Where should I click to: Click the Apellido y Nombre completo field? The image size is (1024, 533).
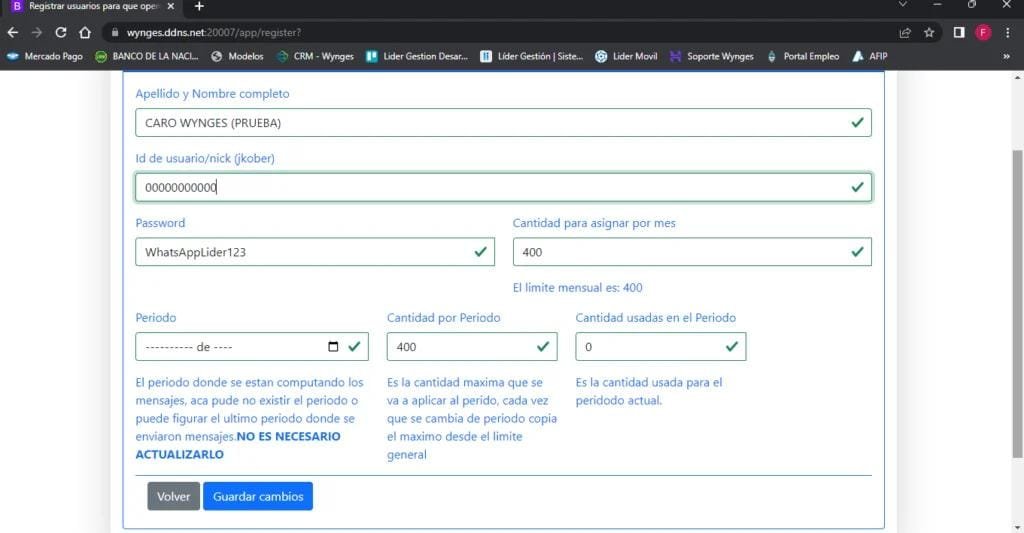(x=490, y=122)
